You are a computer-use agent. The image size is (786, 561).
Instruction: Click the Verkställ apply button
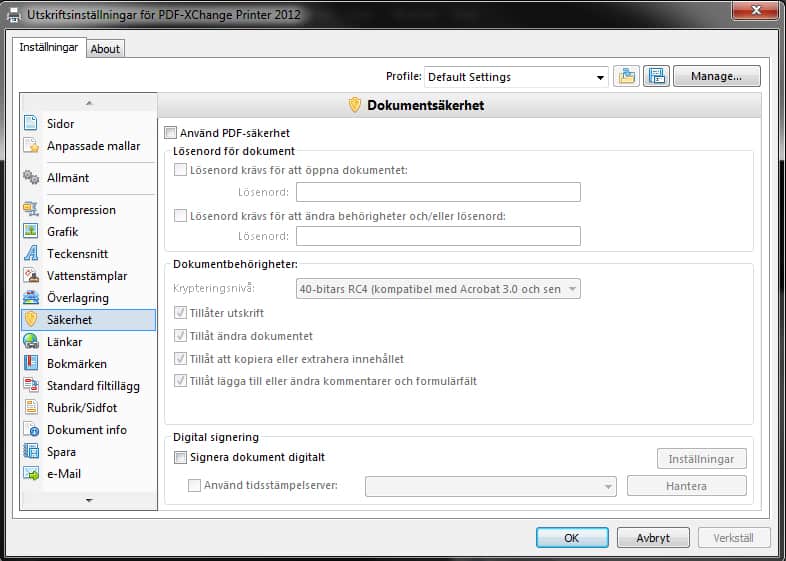click(x=734, y=538)
